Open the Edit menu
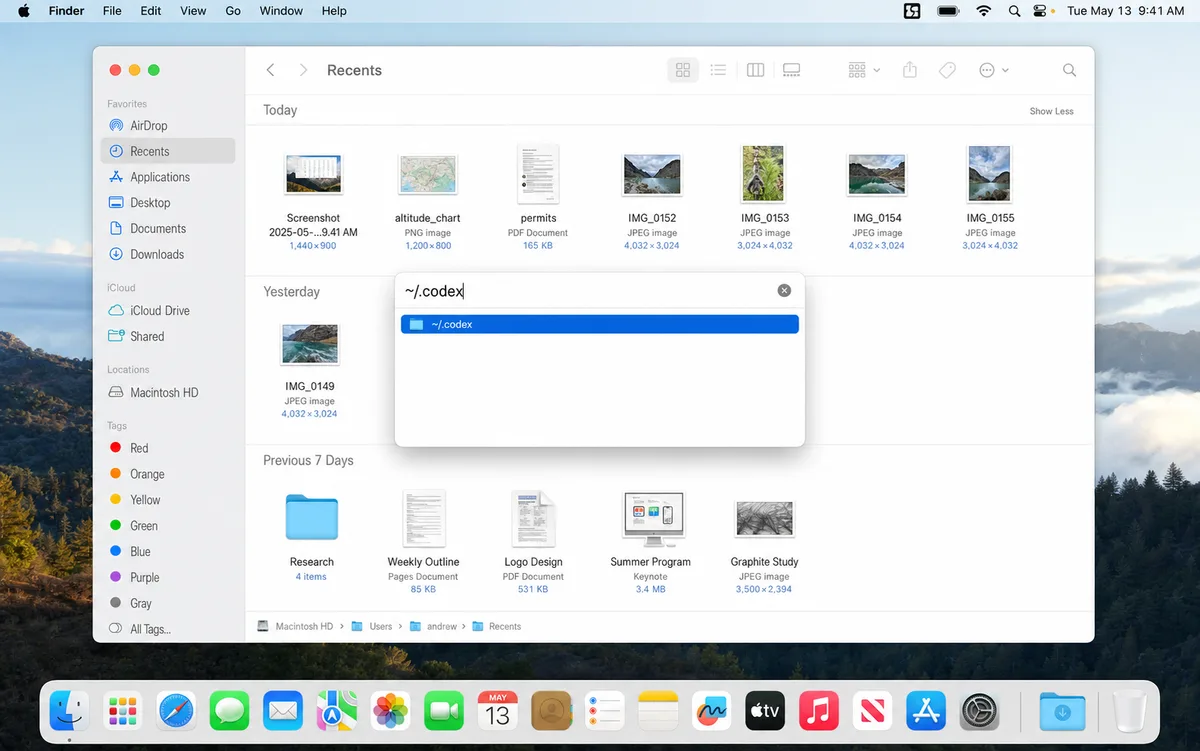Viewport: 1200px width, 751px height. 150,11
